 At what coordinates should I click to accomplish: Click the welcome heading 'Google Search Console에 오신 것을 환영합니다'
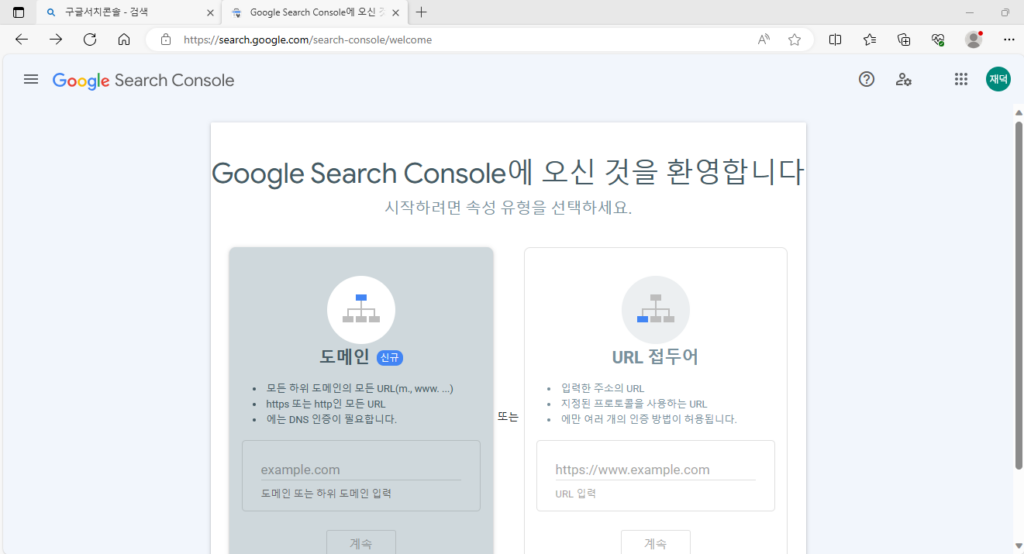click(508, 172)
